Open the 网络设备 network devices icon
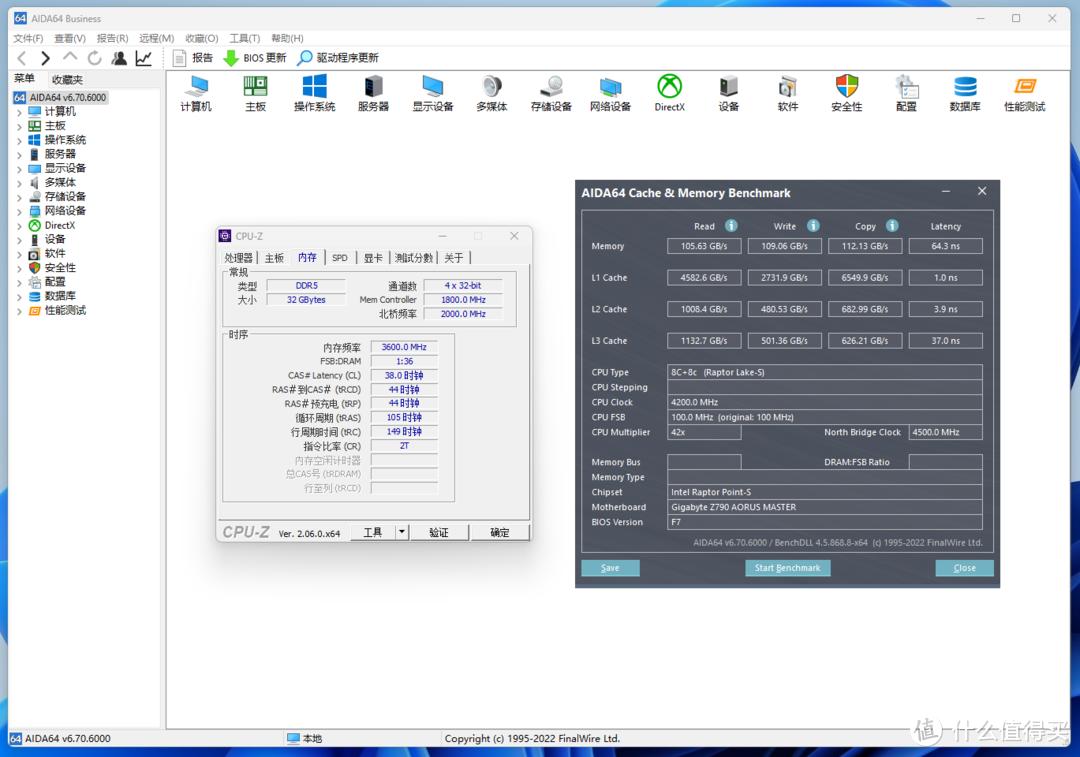Image resolution: width=1080 pixels, height=757 pixels. [611, 95]
